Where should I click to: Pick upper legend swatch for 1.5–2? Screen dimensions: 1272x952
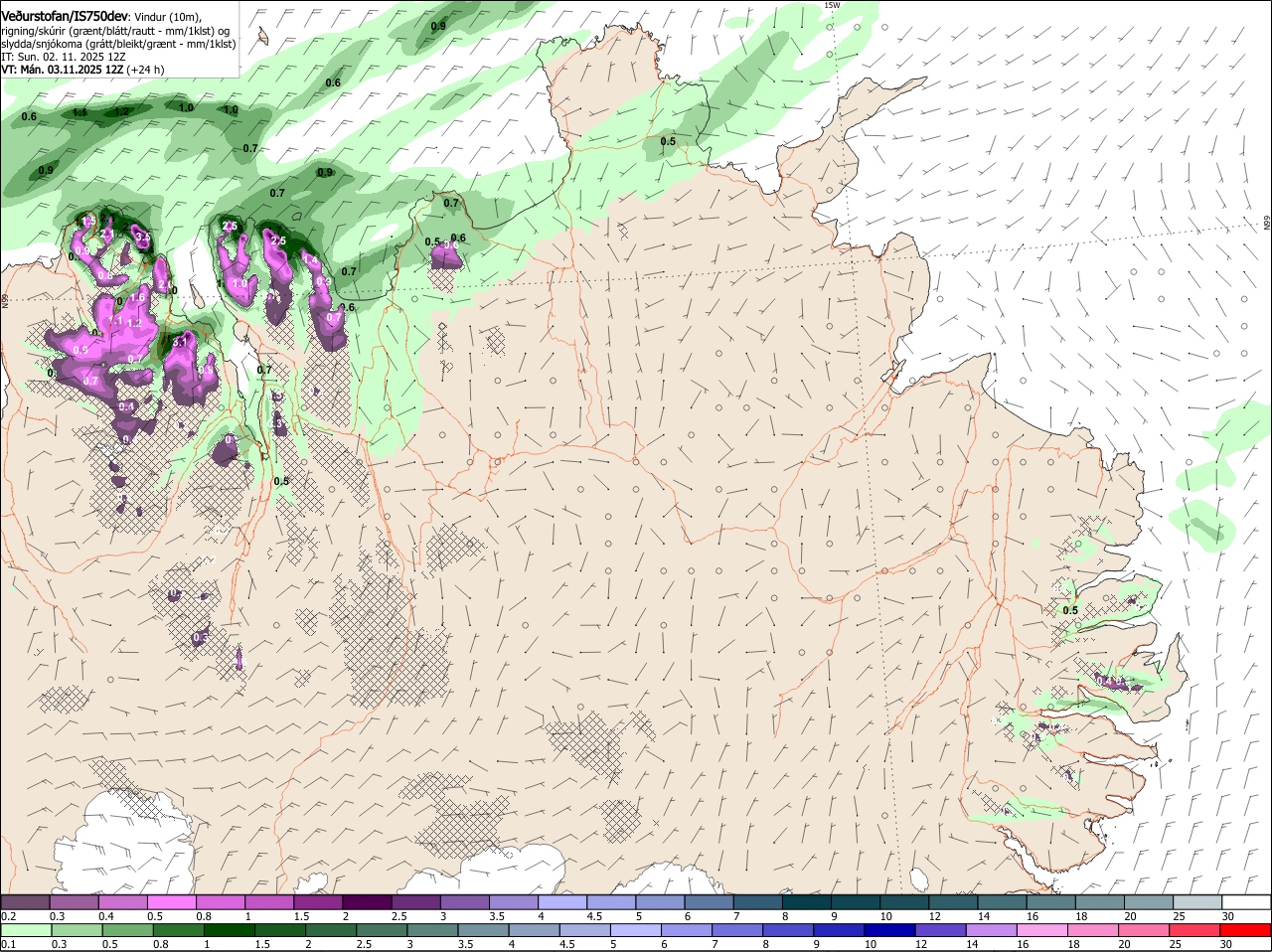318,902
